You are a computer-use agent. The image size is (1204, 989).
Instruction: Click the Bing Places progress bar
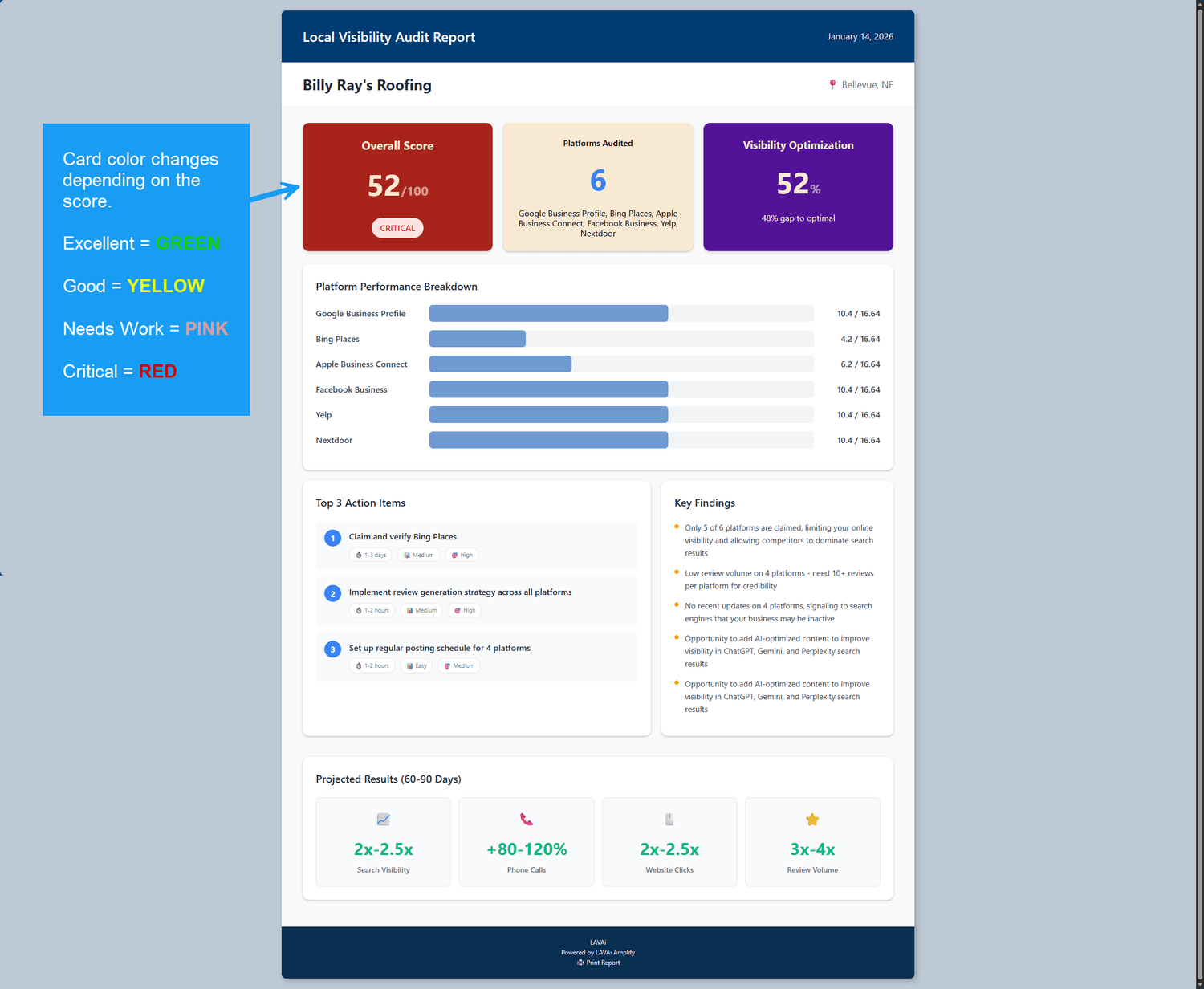point(621,339)
